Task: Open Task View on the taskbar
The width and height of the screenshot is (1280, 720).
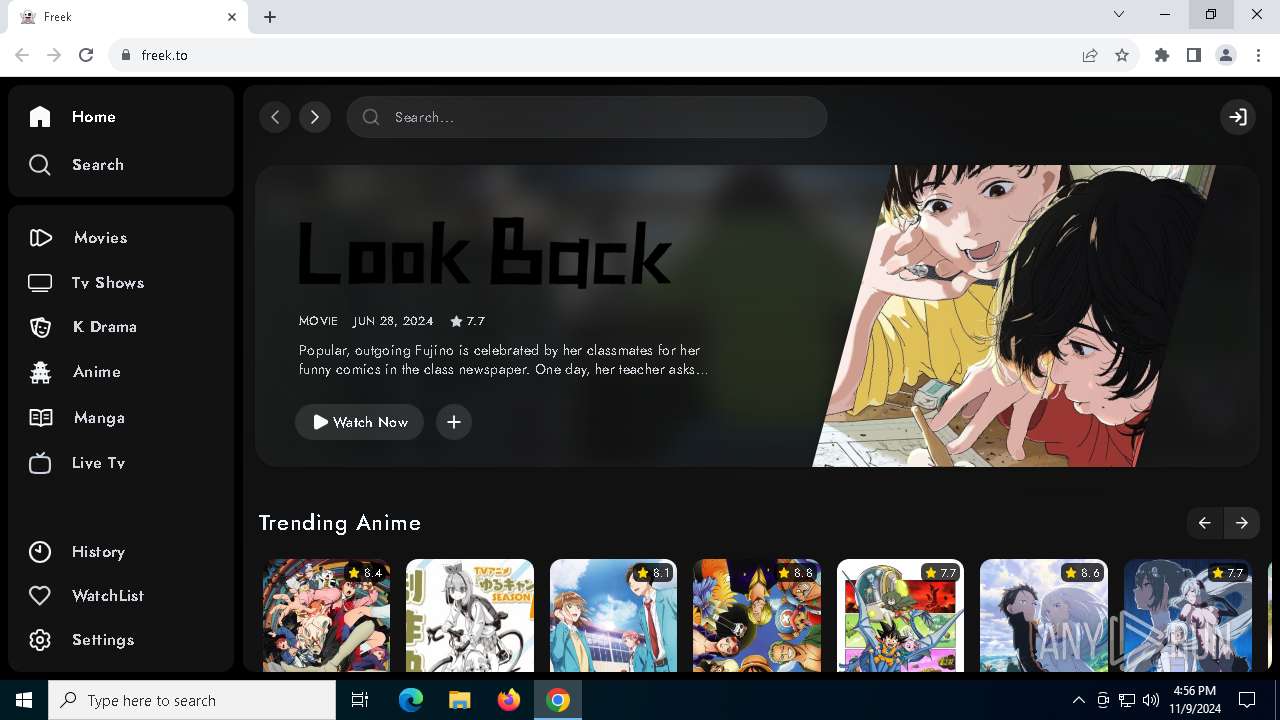Action: coord(360,700)
